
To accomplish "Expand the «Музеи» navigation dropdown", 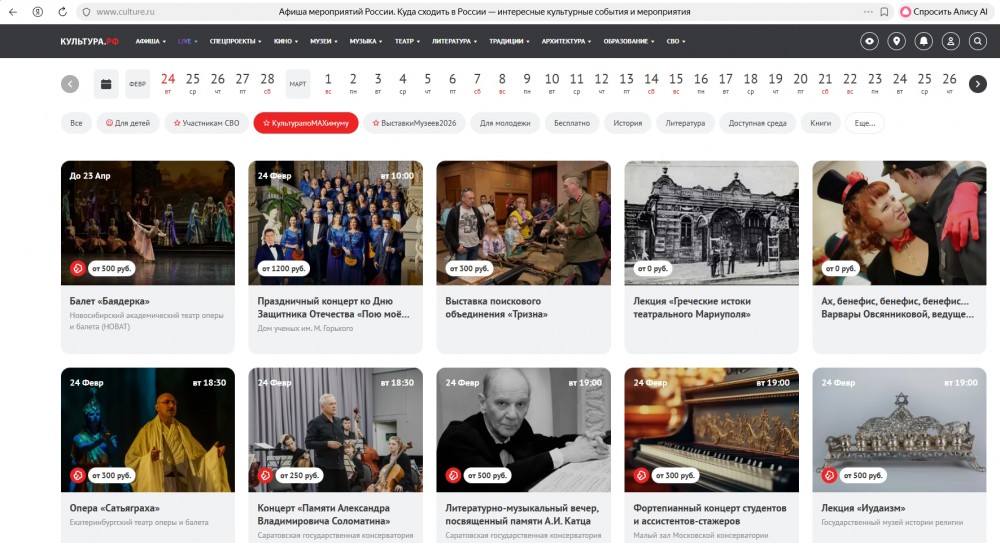I will point(323,42).
